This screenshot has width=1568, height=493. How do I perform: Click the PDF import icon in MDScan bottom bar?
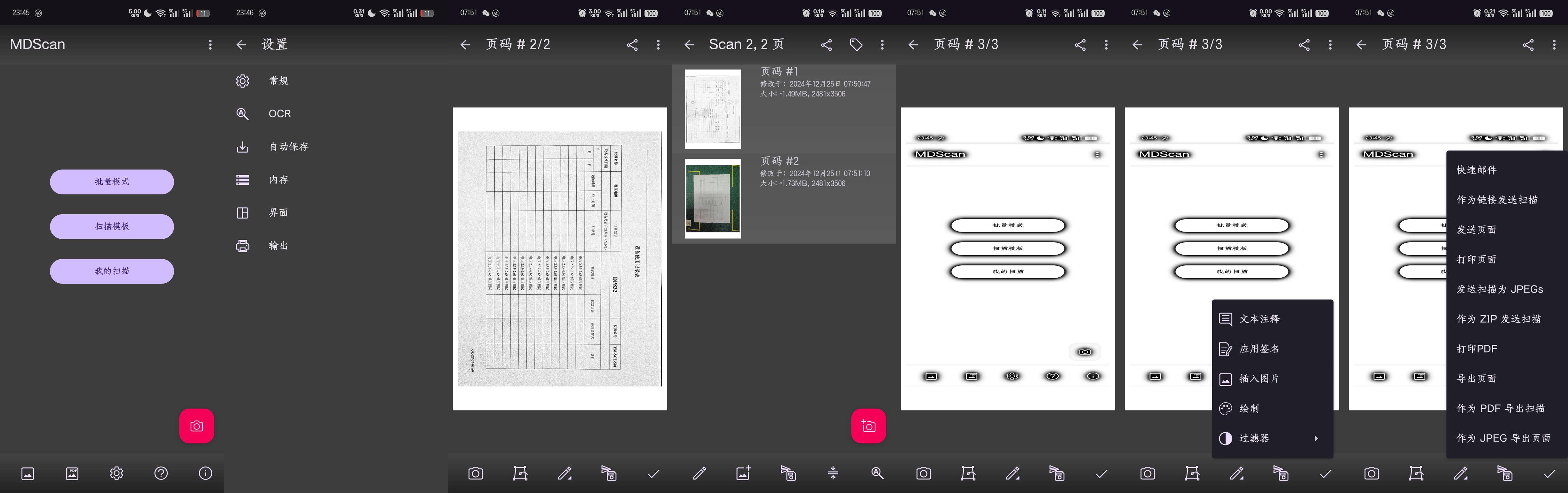click(72, 473)
